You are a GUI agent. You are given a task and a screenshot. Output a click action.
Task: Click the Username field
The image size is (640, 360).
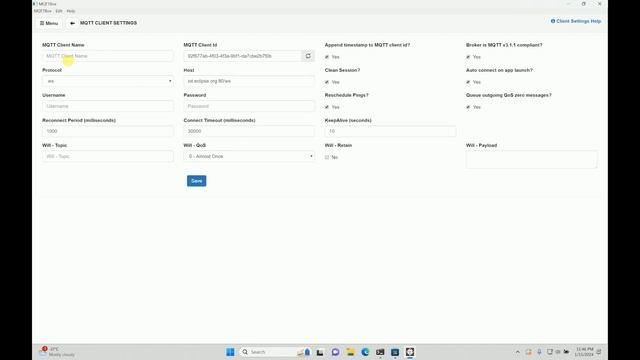pos(108,106)
